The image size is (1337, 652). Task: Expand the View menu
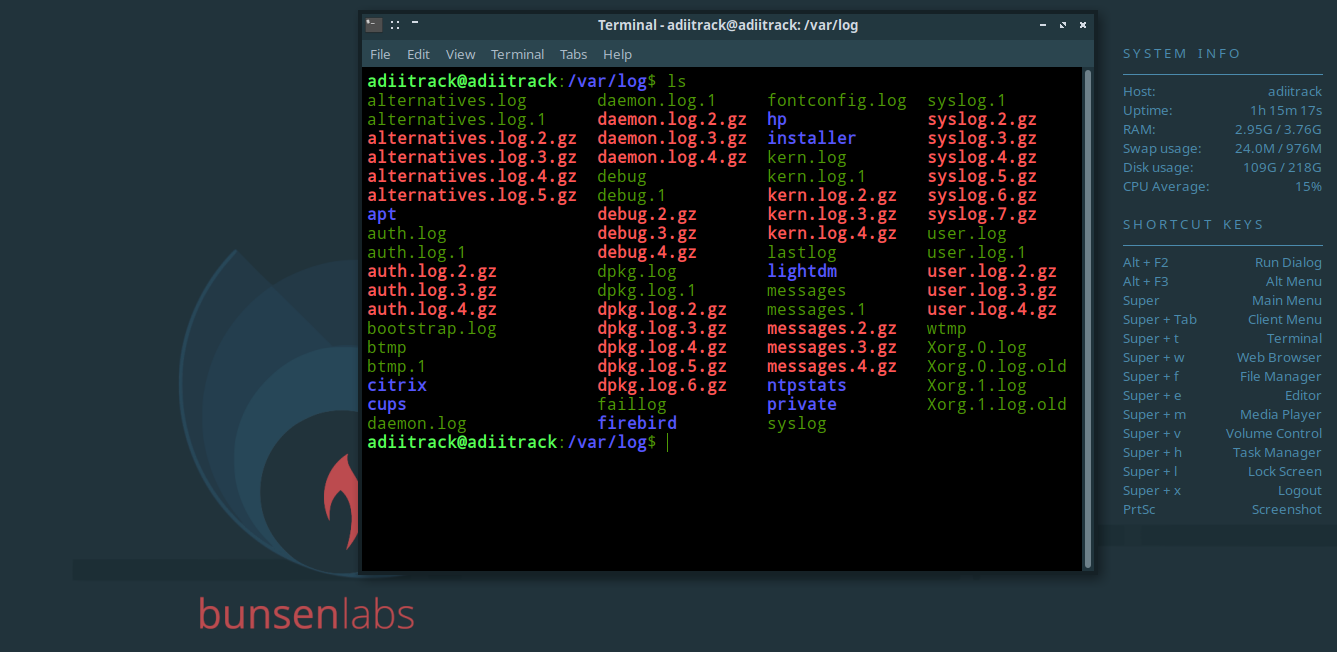click(x=460, y=54)
